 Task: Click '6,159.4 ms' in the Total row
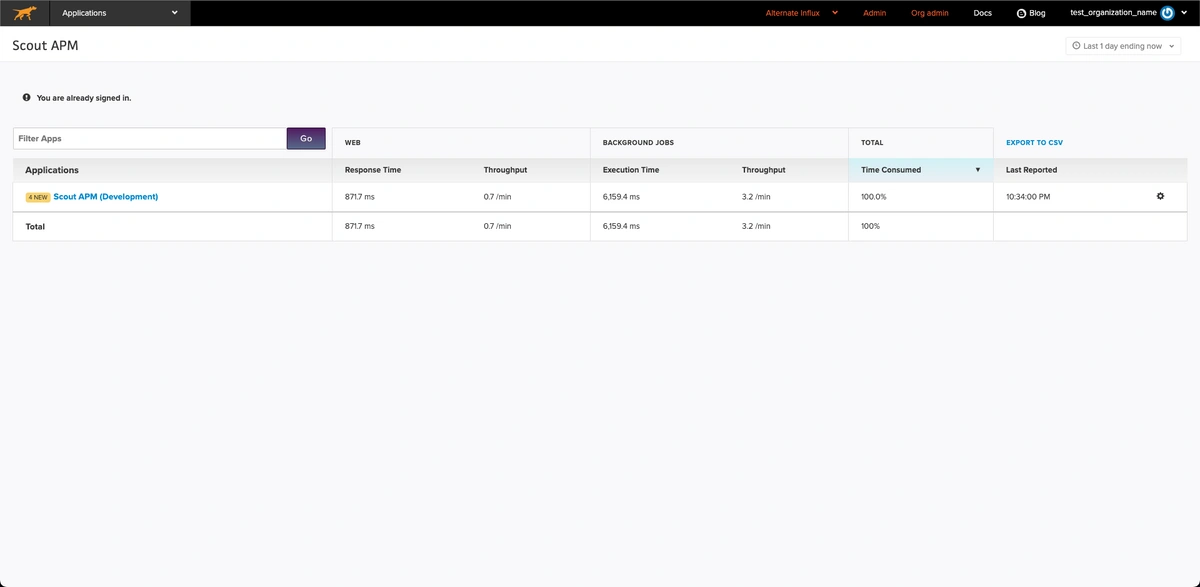[x=621, y=227]
